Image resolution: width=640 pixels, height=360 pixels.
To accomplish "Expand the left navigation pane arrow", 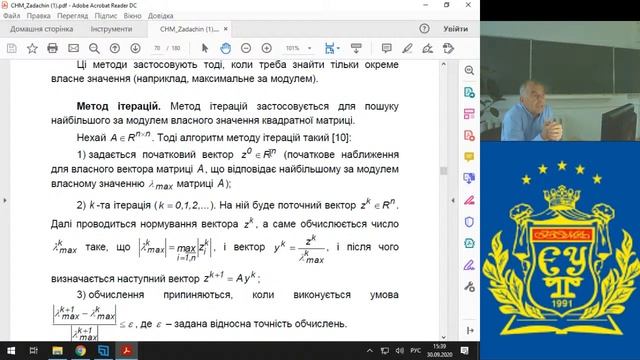I will click(x=5, y=200).
